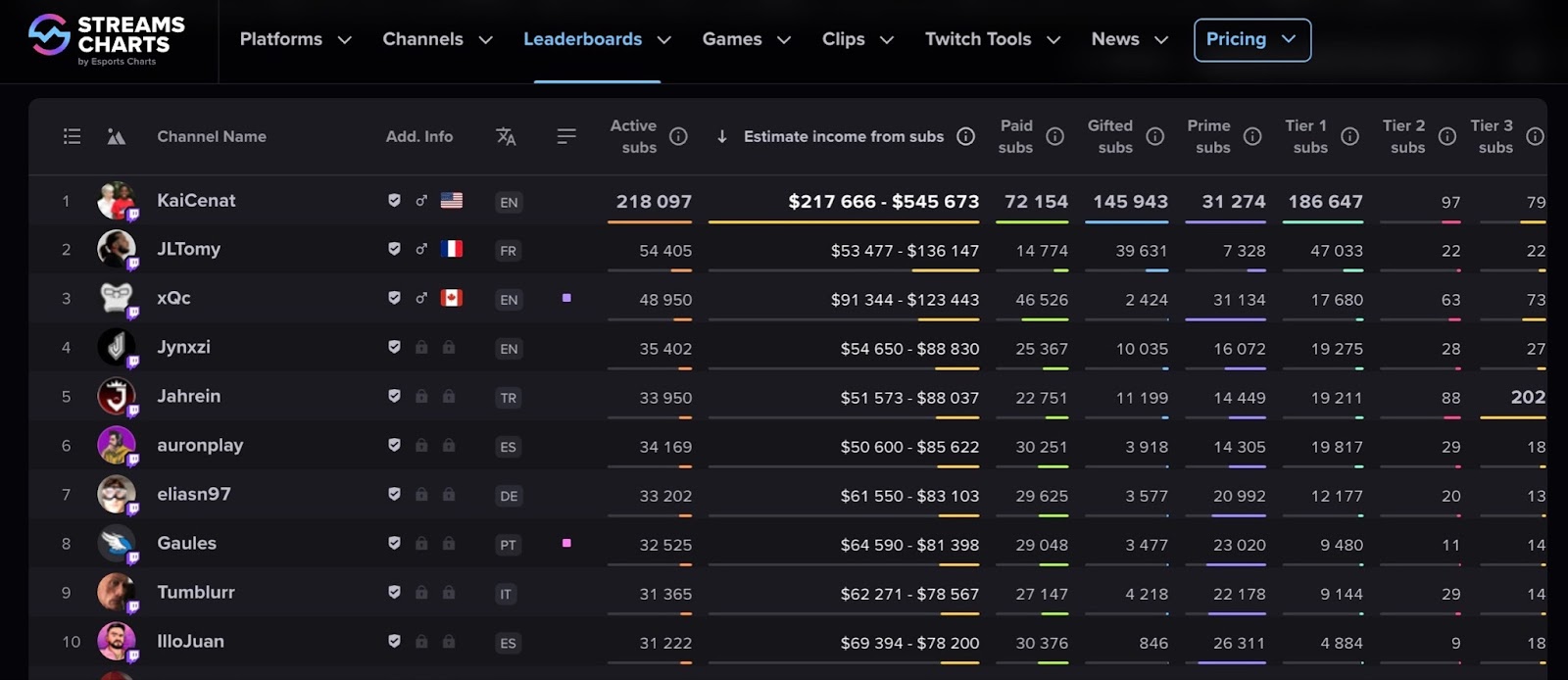Select Jahrein's Tier 3 subs value 202
1568x680 pixels.
[1528, 397]
